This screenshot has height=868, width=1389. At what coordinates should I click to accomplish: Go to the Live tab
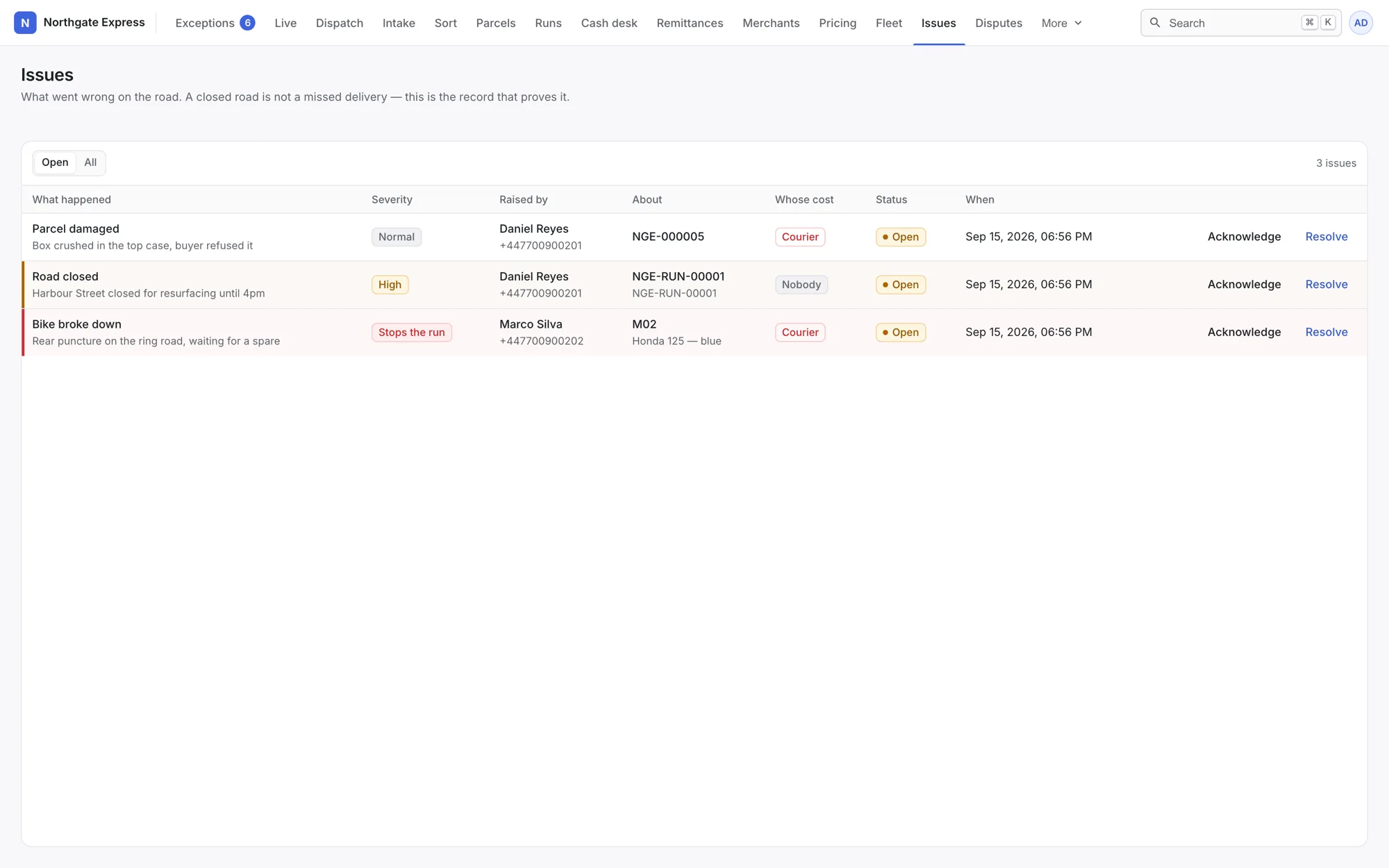click(x=285, y=23)
